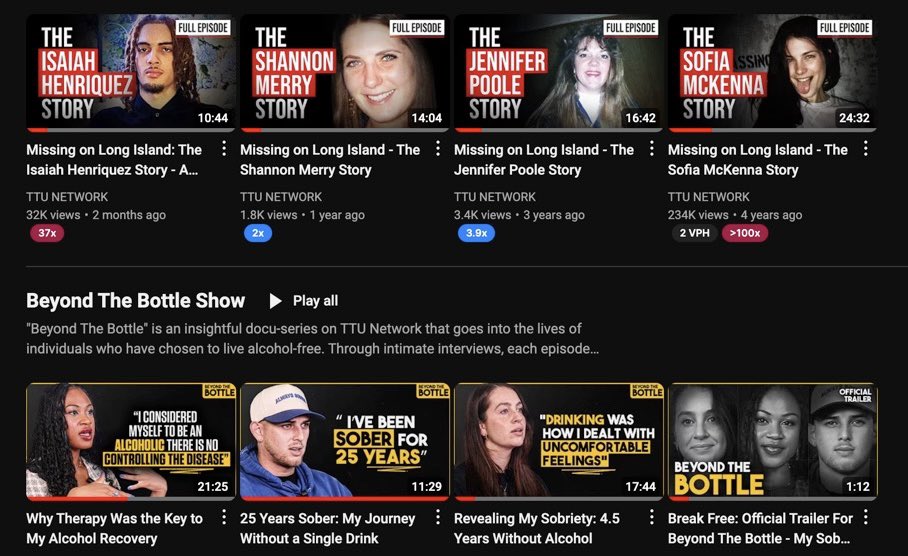Click the 14:04 duration label on Shannon thumbnail
Screen dimensions: 908x556
(x=426, y=118)
